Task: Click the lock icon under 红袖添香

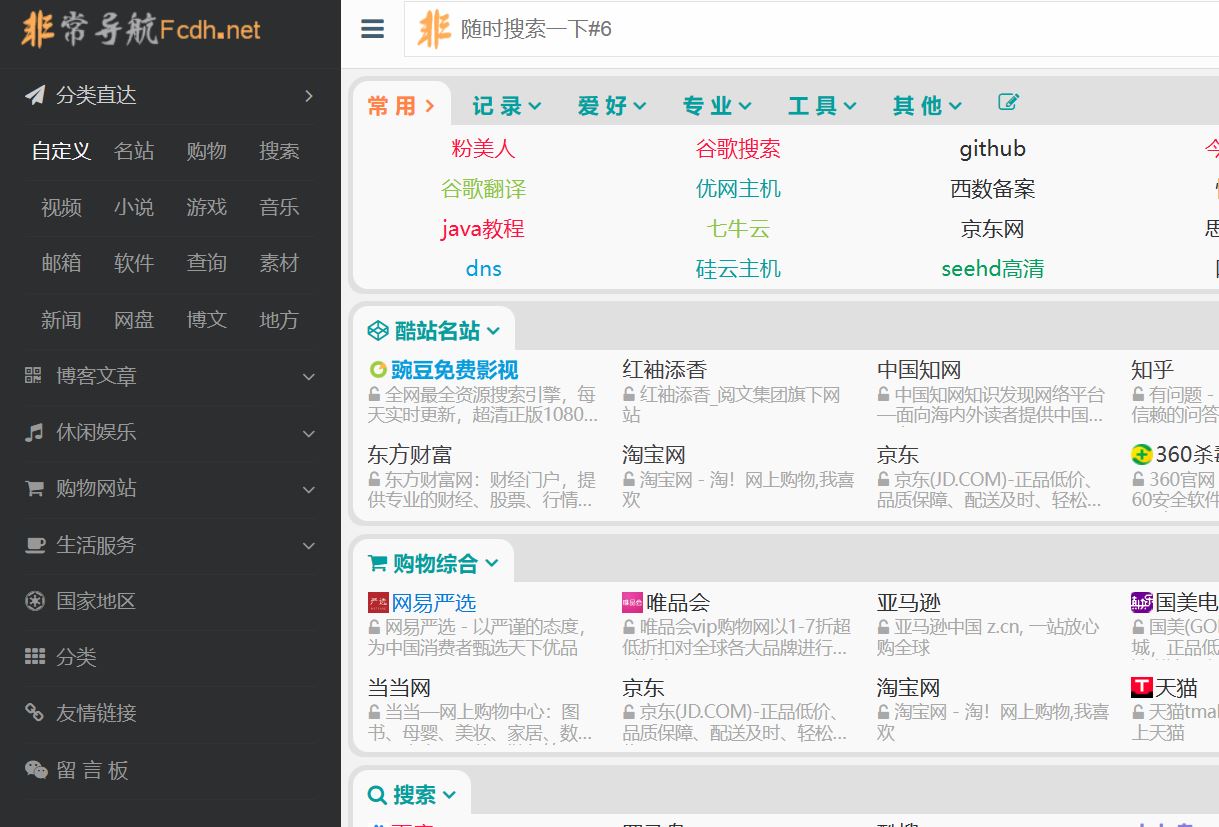Action: coord(630,395)
